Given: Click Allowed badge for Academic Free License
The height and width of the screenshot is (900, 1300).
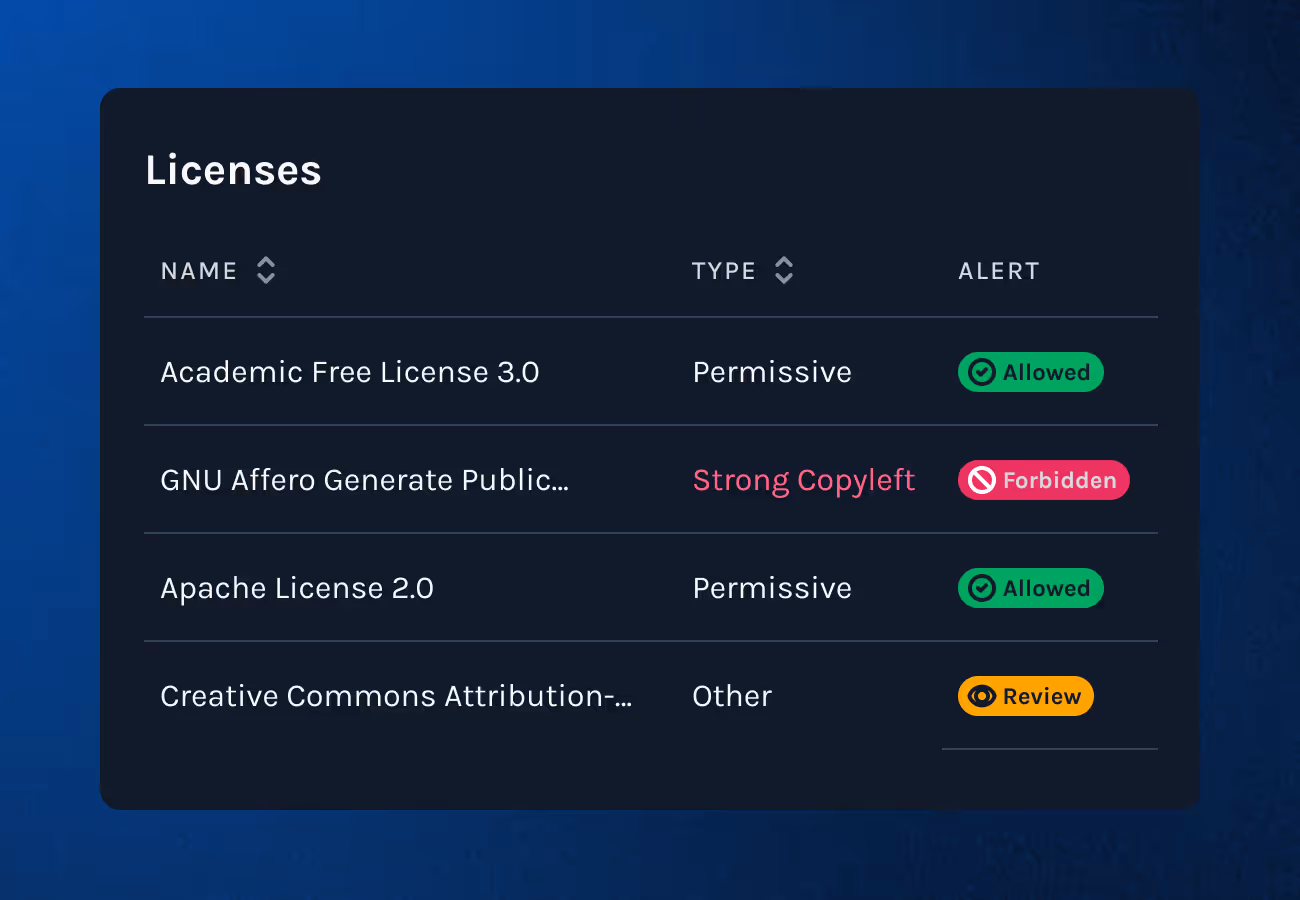Looking at the screenshot, I should [1031, 372].
